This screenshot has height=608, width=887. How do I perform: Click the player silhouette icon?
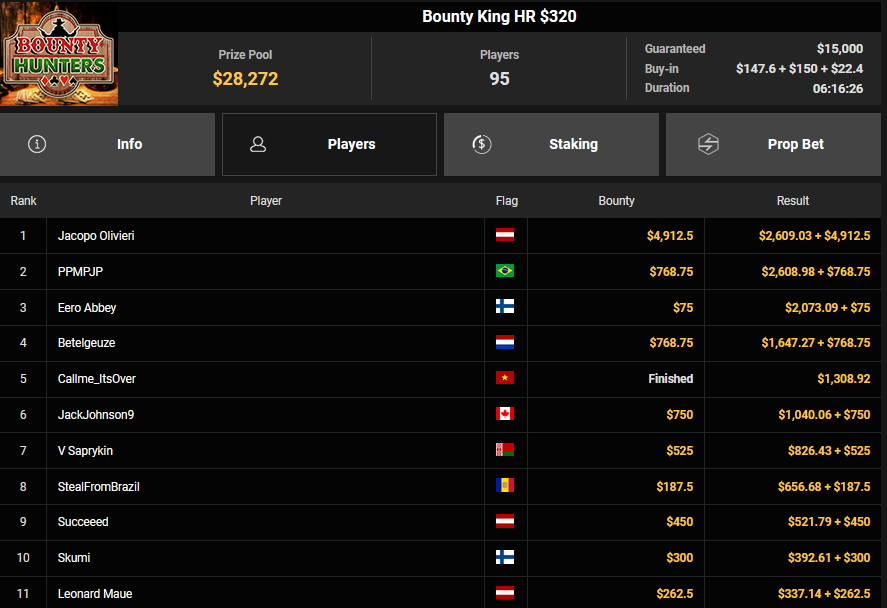coord(258,144)
